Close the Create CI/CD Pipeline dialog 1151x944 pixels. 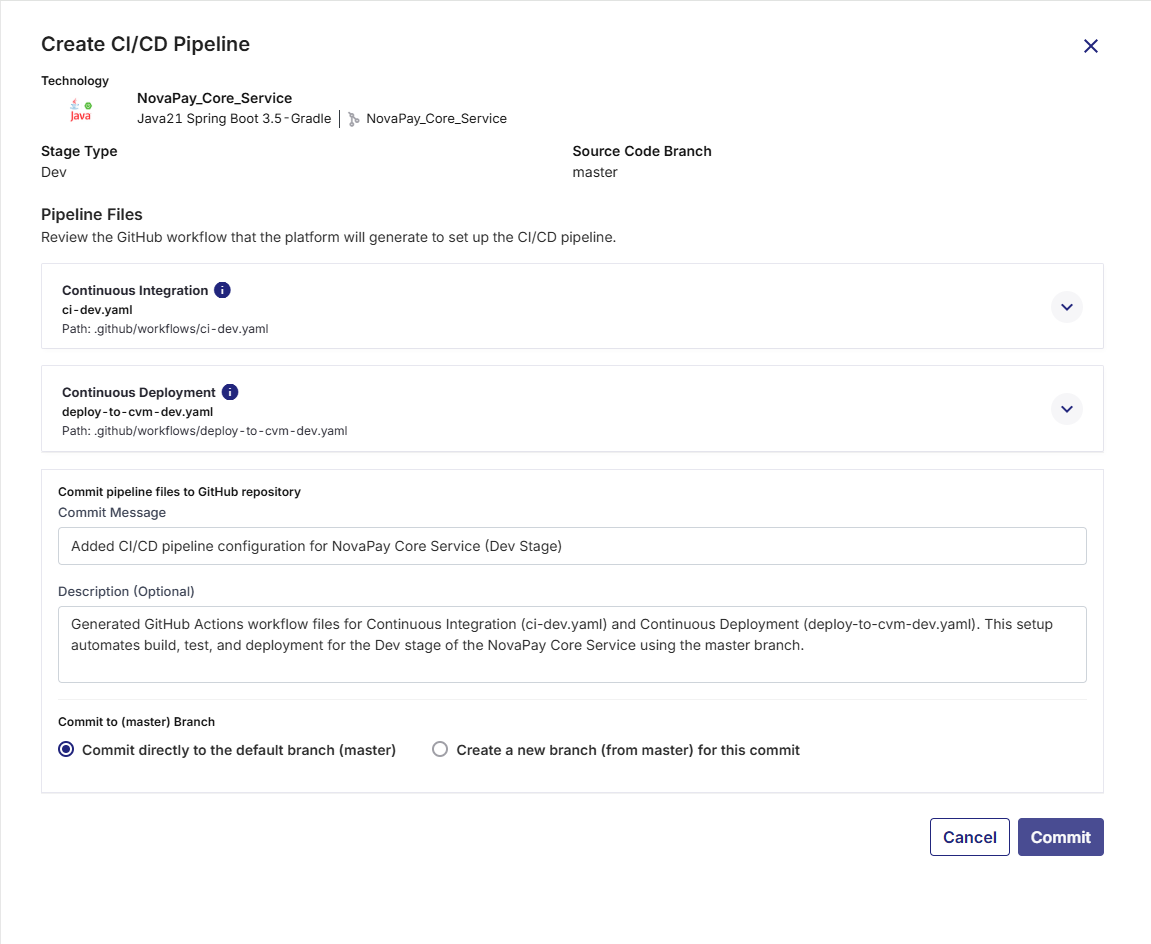1091,46
